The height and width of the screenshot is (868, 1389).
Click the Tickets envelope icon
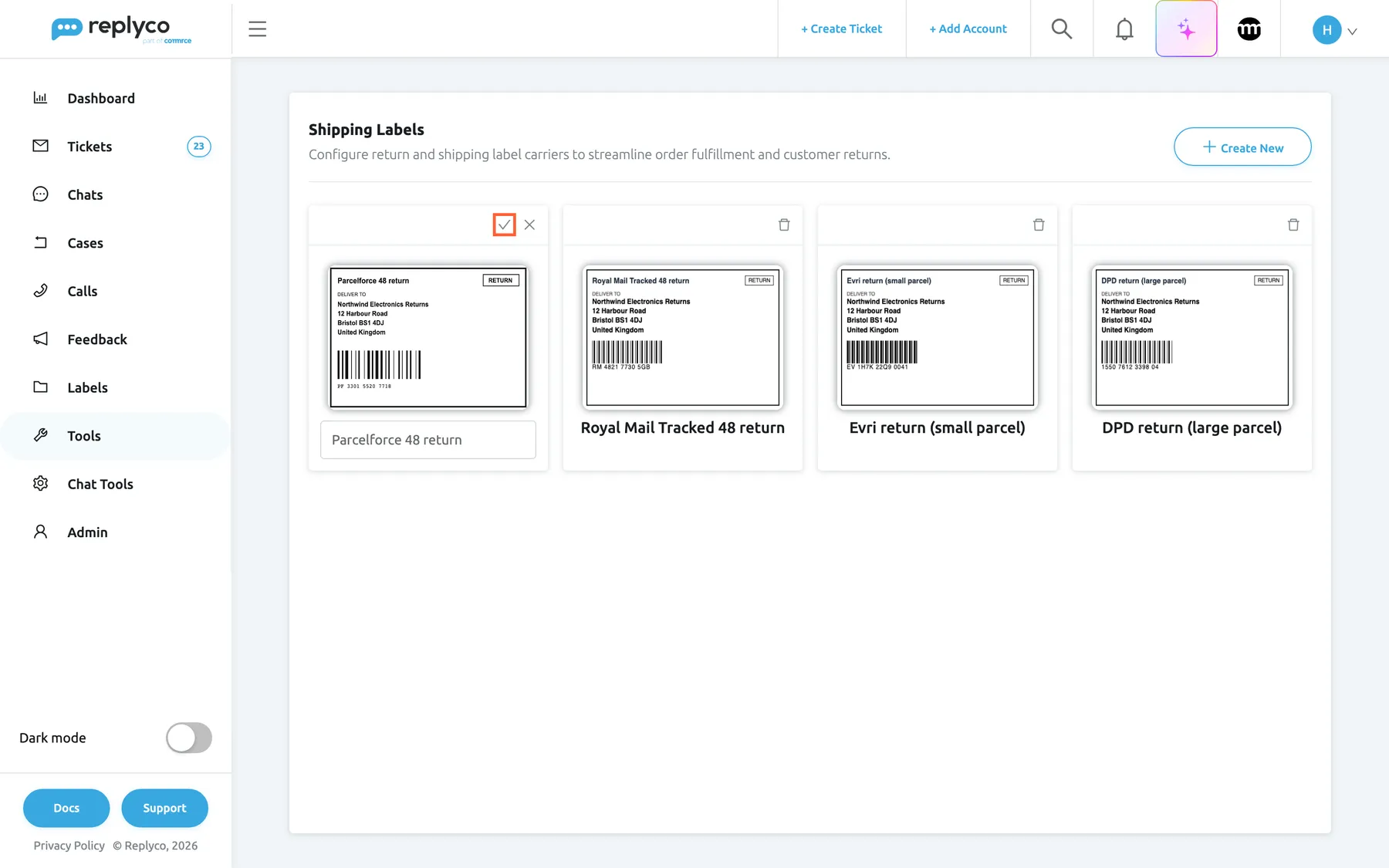pos(40,146)
